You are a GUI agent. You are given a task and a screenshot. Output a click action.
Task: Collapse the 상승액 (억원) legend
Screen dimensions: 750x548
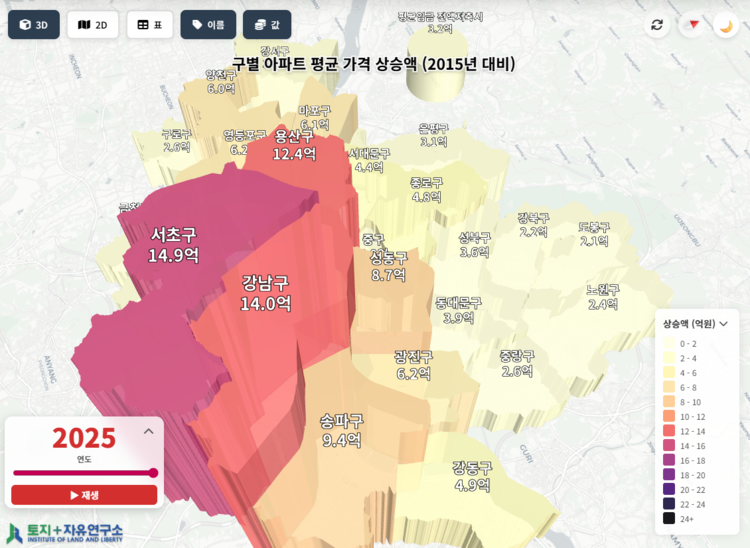click(x=723, y=324)
